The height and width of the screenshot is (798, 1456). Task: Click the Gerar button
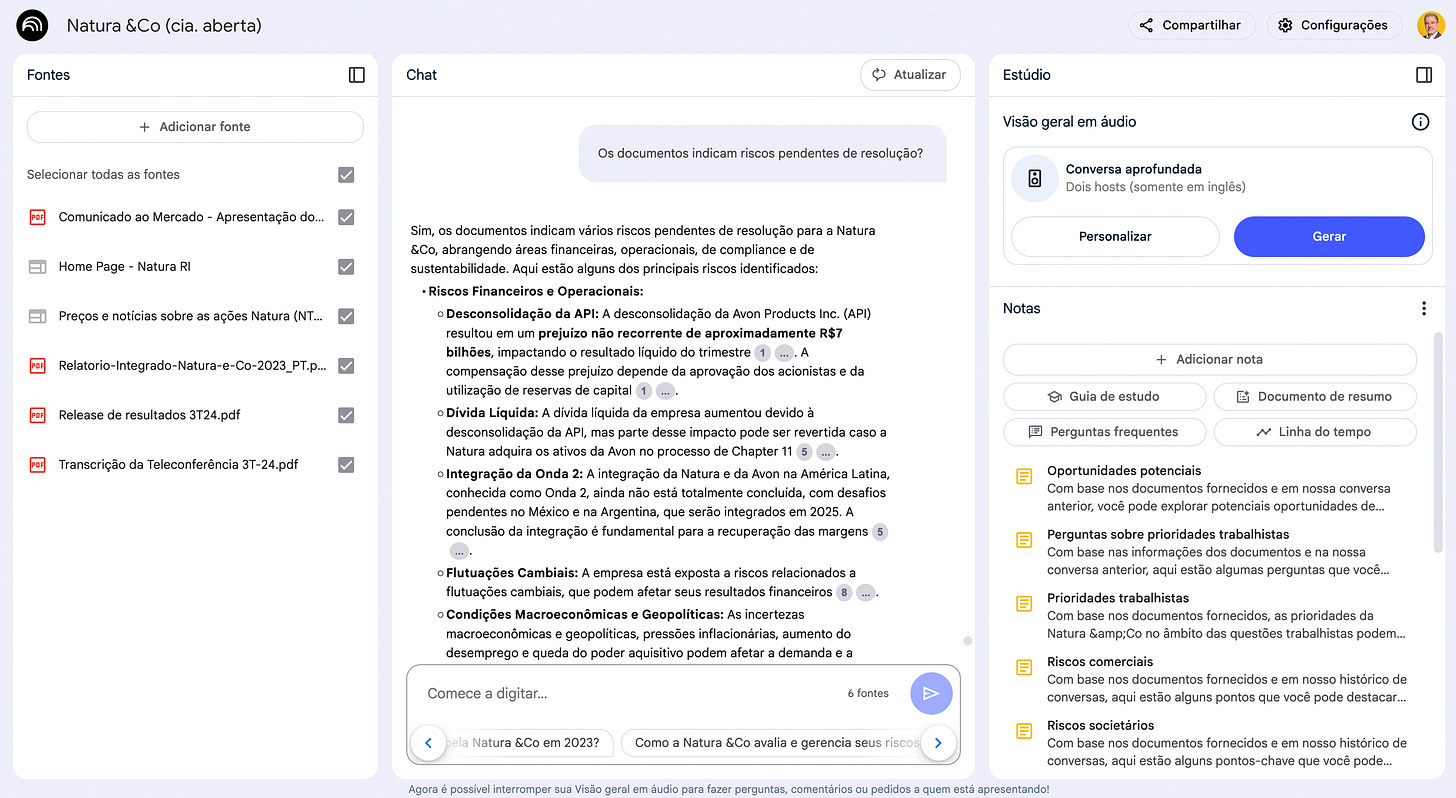[x=1329, y=237]
